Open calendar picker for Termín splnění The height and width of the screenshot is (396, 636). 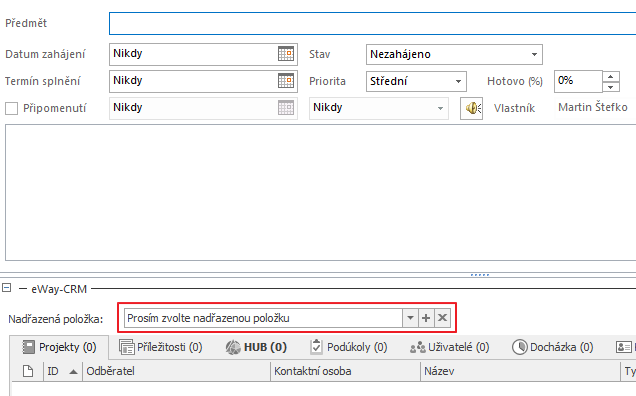point(286,81)
